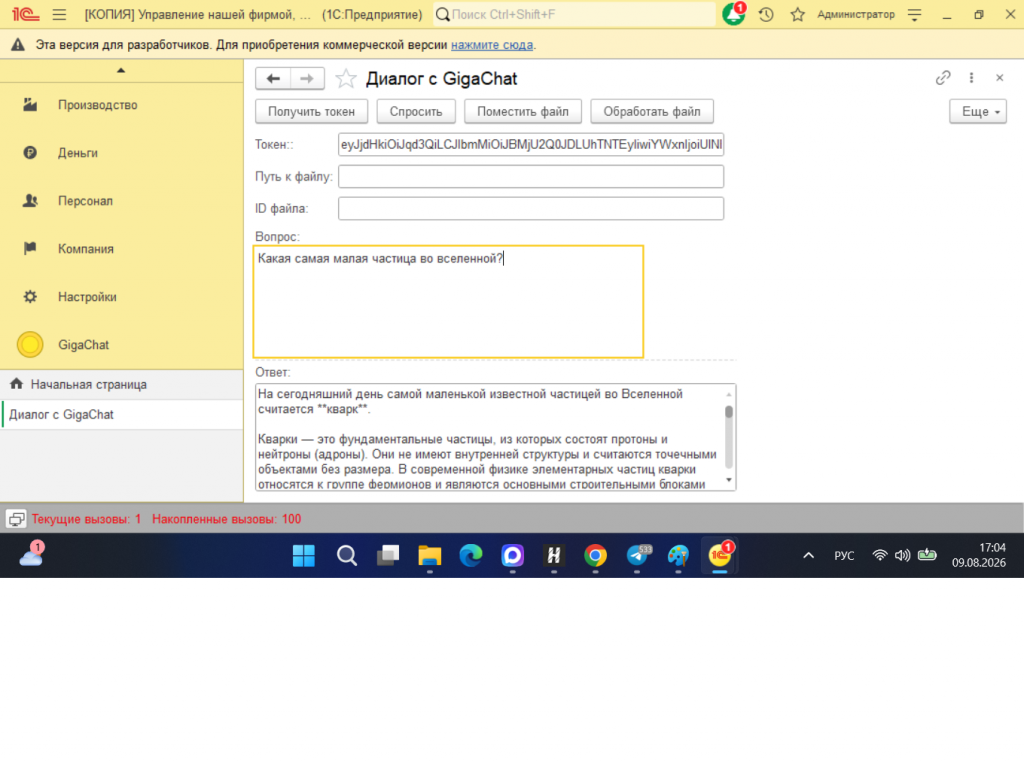Click into the Вопрос text area
The height and width of the screenshot is (763, 1024).
click(x=448, y=302)
